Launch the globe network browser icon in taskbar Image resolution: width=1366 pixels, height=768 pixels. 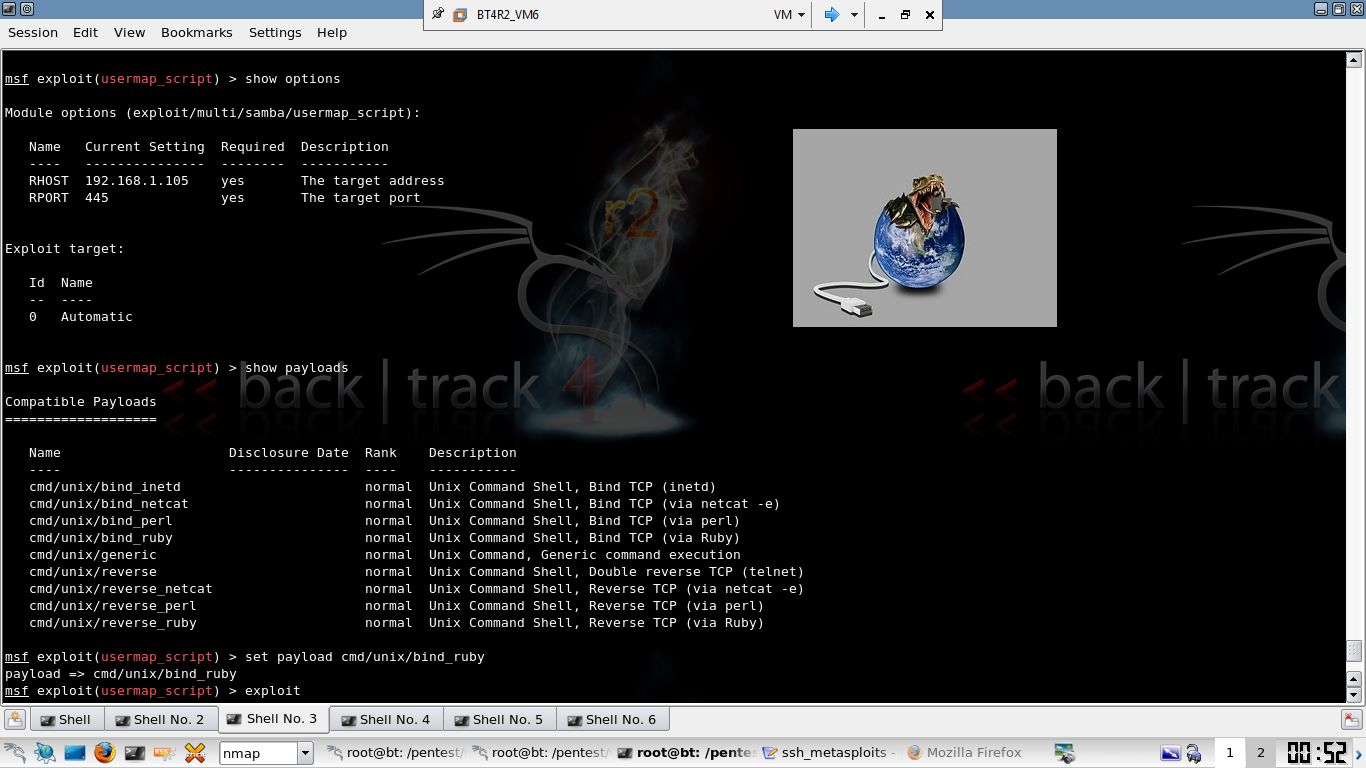pyautogui.click(x=45, y=752)
